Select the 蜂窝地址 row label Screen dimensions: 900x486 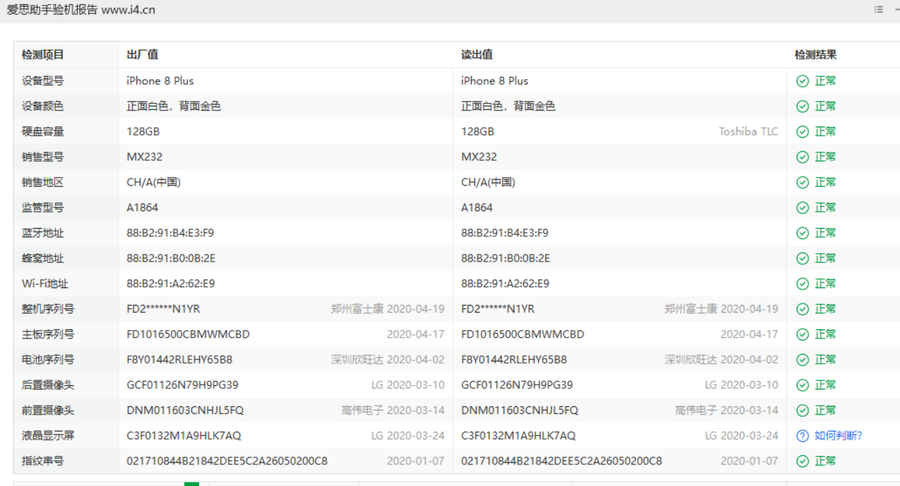[x=42, y=258]
